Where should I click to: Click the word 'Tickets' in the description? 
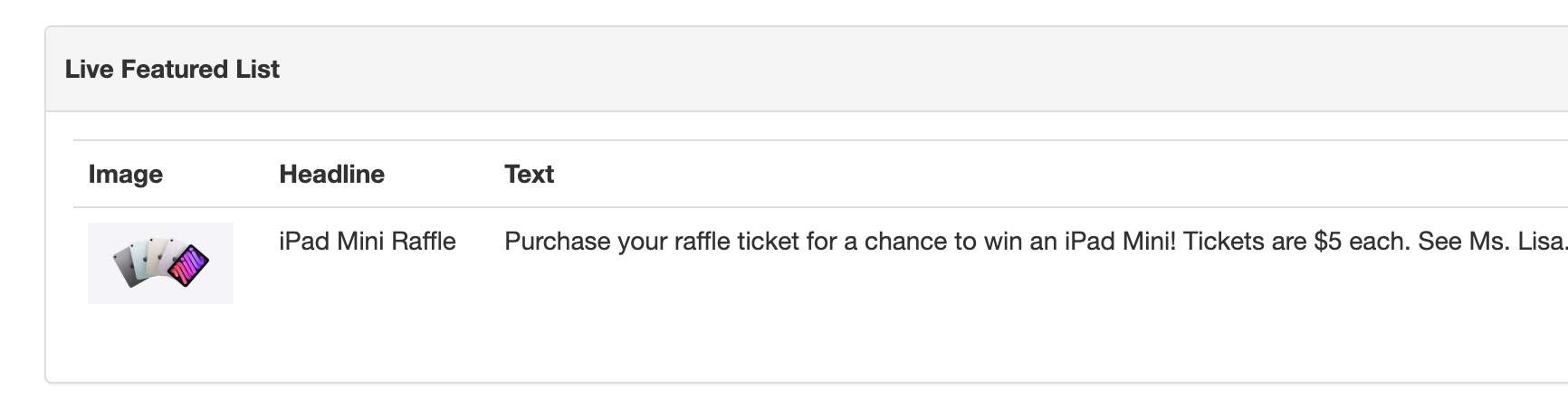pos(1222,242)
